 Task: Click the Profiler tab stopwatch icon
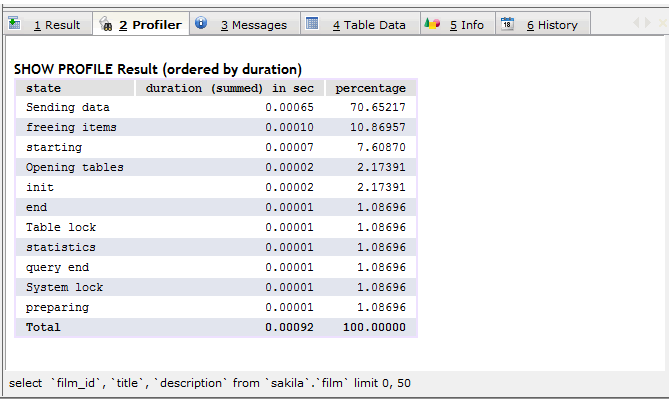click(104, 24)
